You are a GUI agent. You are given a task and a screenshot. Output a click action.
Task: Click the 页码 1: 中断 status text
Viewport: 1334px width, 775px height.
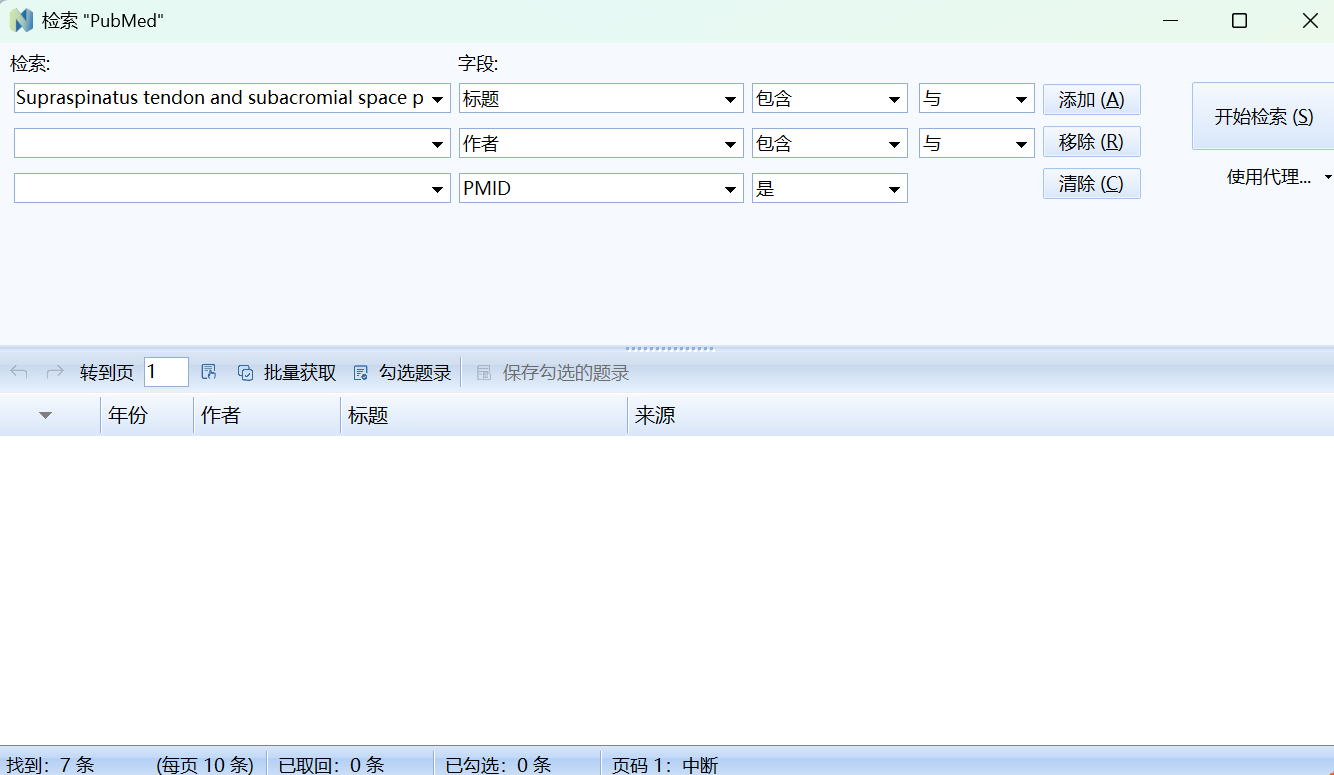[665, 765]
